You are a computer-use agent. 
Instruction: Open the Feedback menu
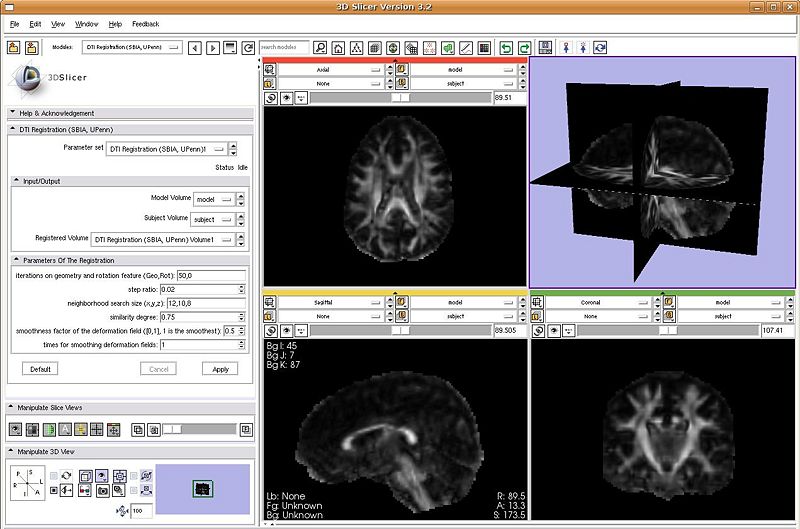click(145, 23)
